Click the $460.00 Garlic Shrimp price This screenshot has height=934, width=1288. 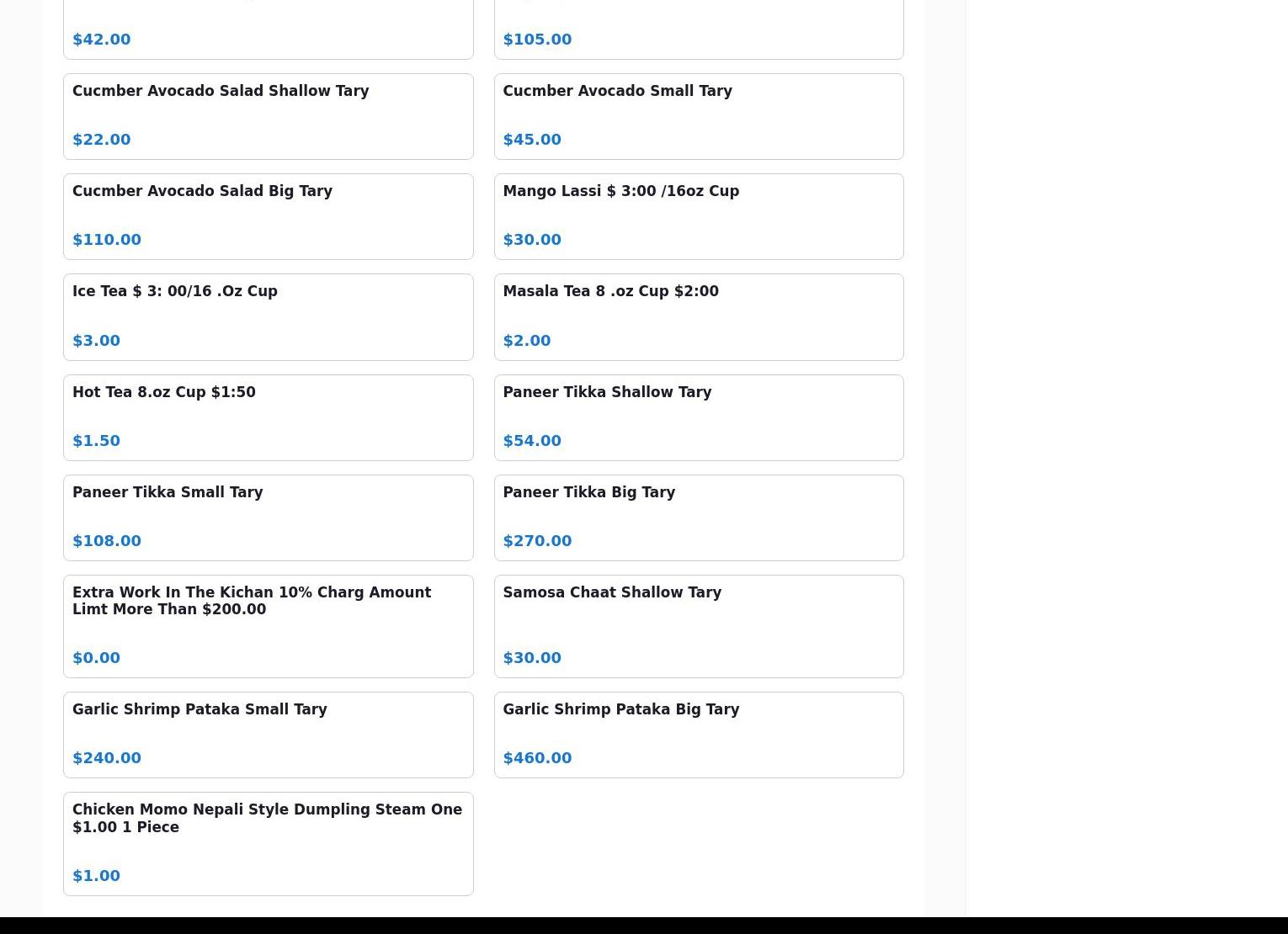[x=537, y=758]
